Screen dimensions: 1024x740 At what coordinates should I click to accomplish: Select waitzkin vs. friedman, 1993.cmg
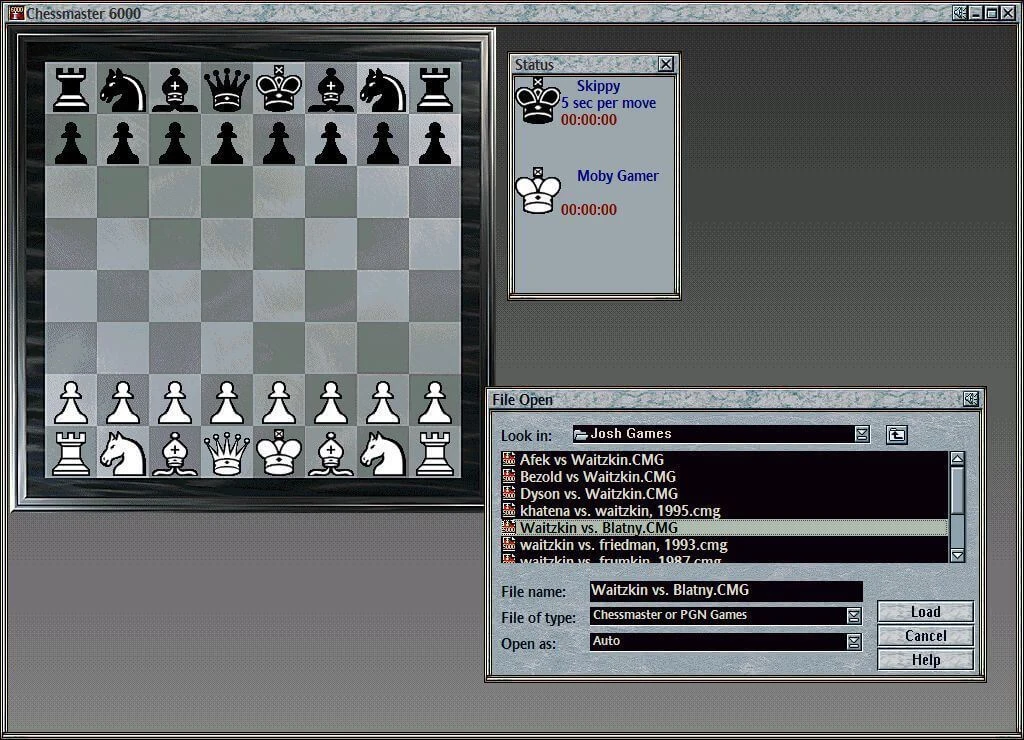724,545
